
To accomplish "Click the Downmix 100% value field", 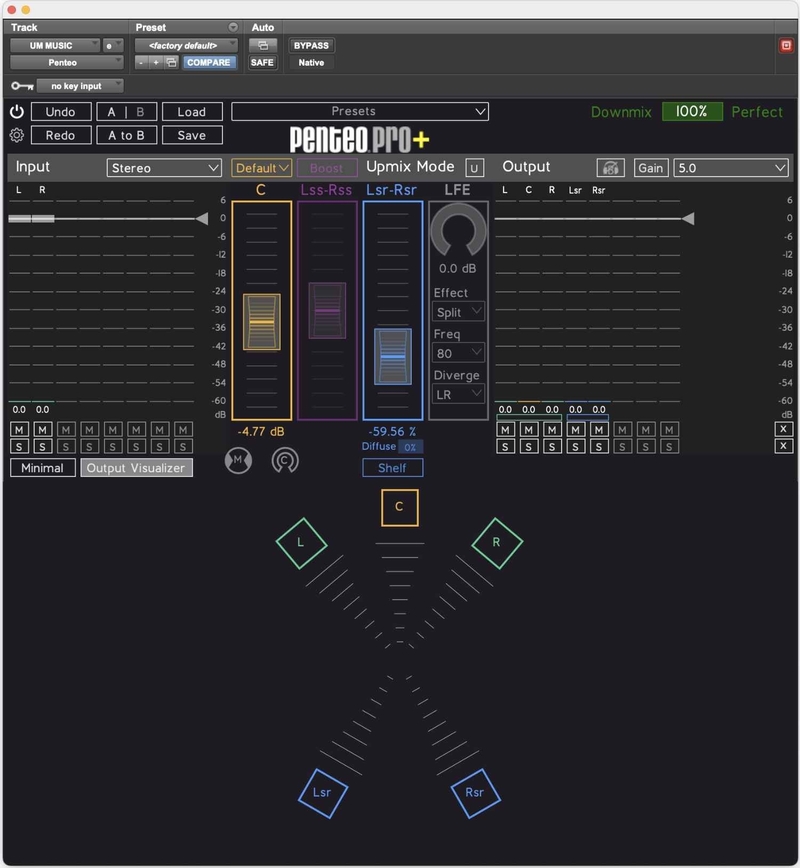I will pyautogui.click(x=692, y=112).
